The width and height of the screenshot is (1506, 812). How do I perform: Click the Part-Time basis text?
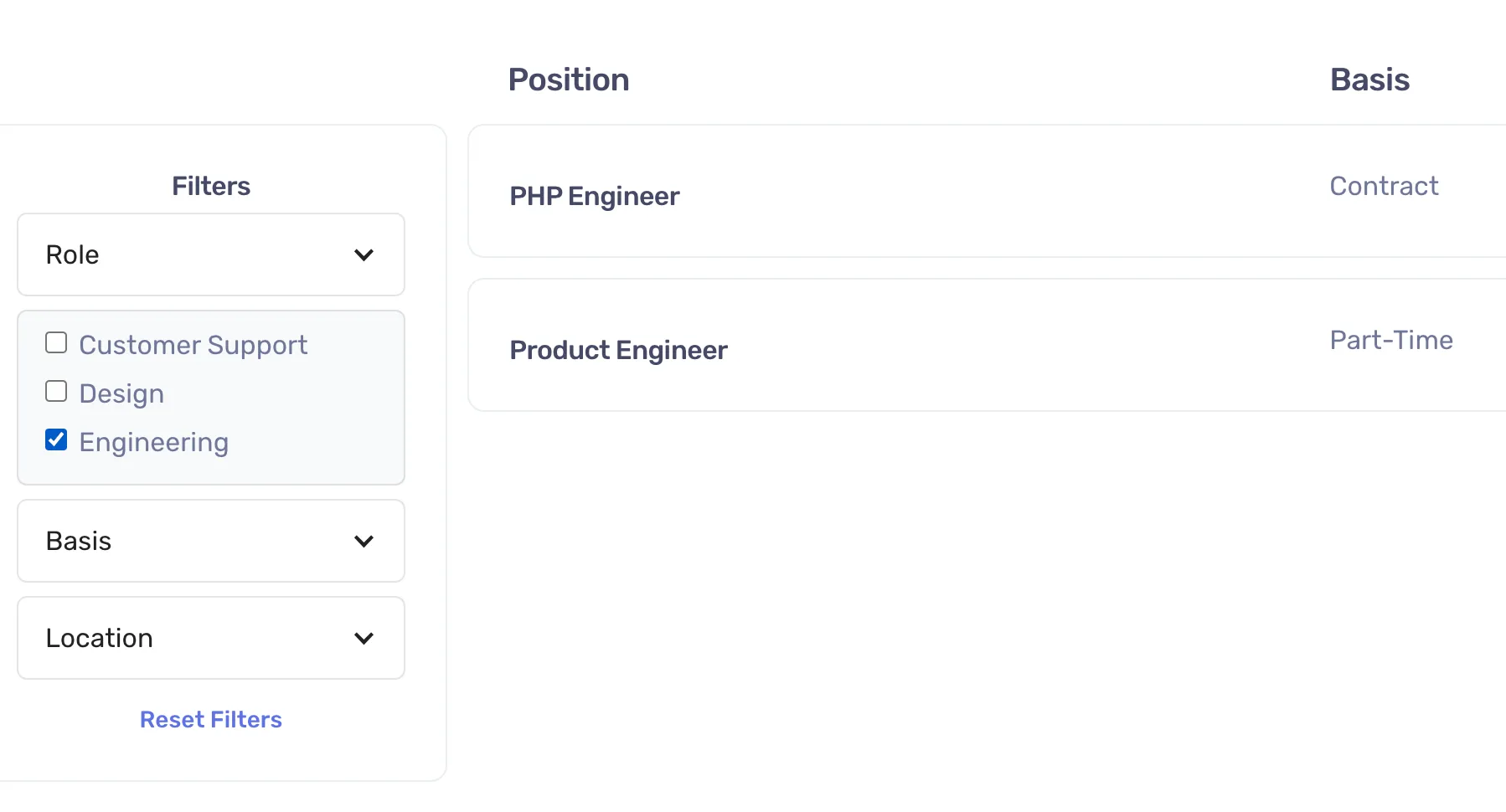[1391, 340]
